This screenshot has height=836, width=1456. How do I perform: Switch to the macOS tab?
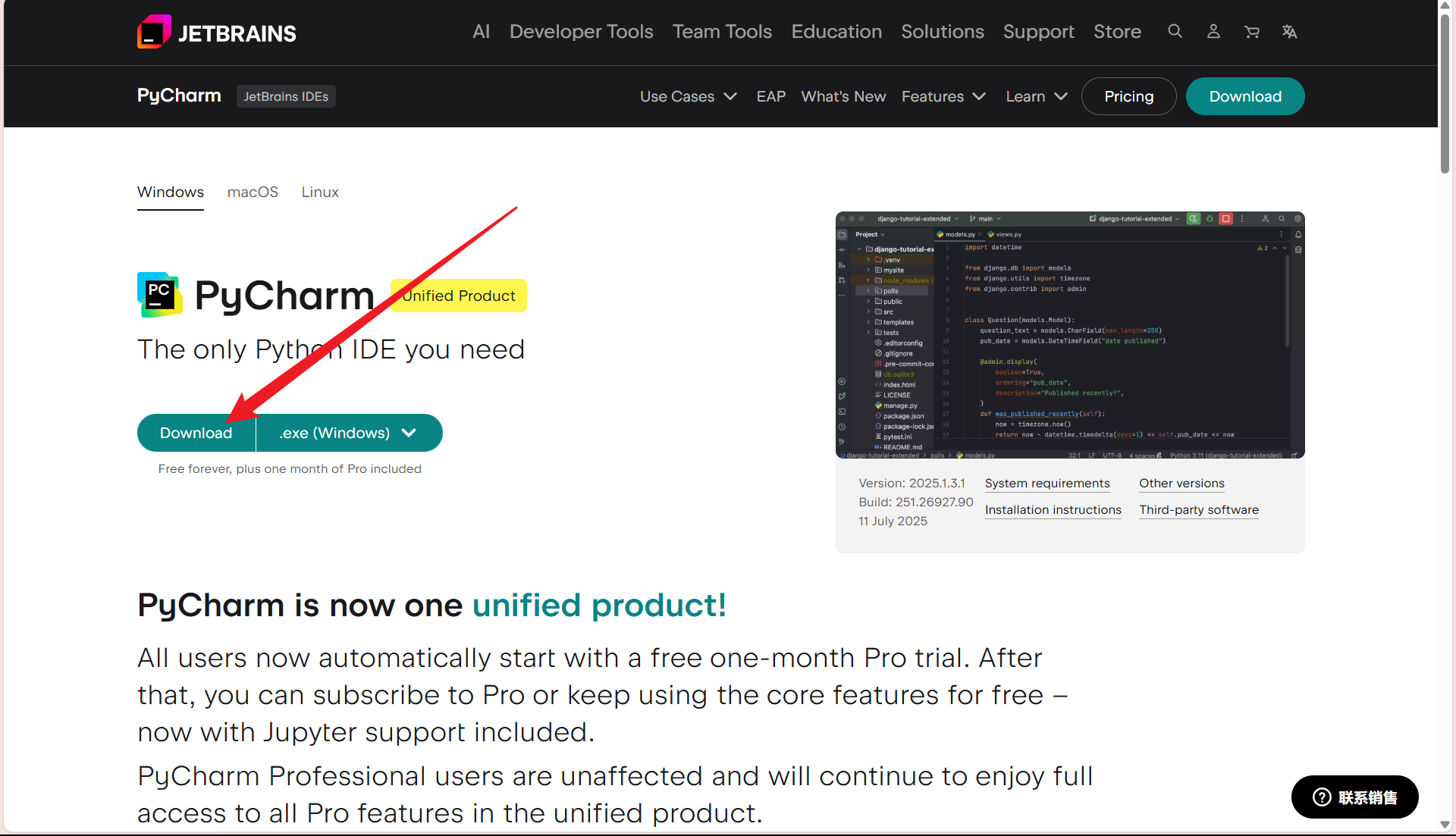[x=253, y=193]
